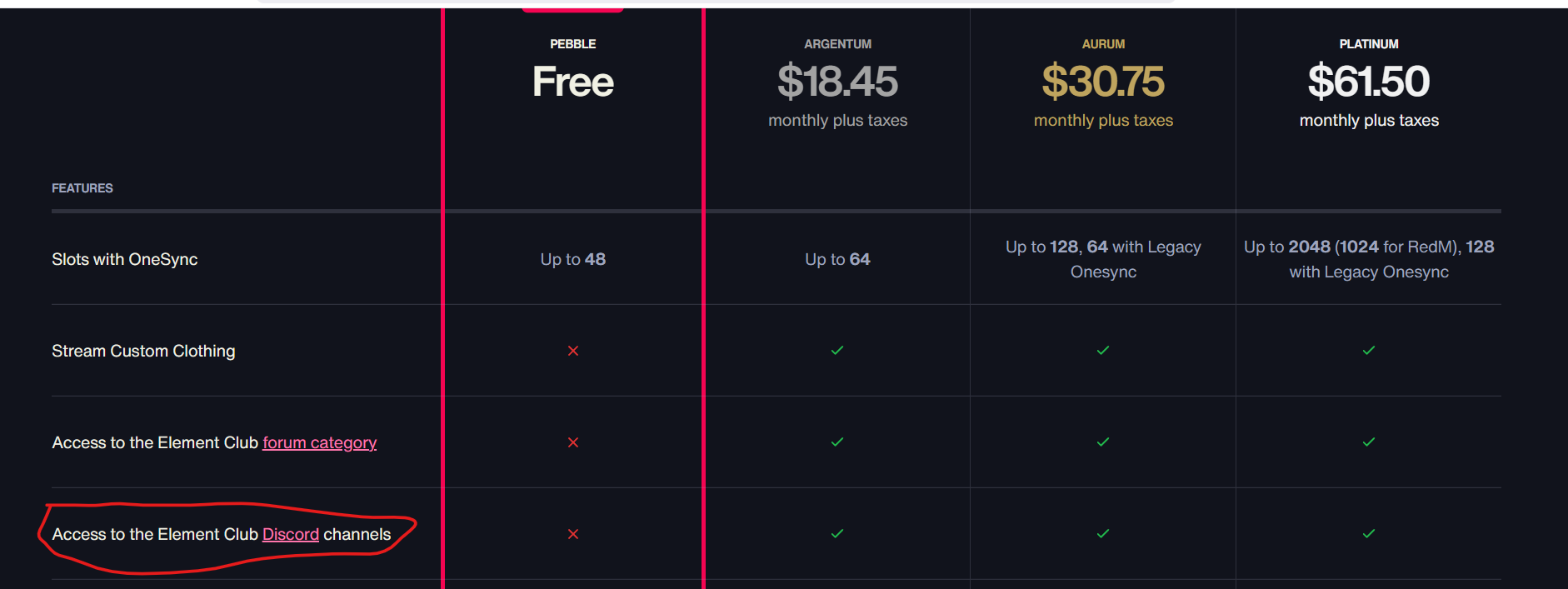
Task: Click the Platinum Up to 2048 slots cell
Action: [1369, 259]
